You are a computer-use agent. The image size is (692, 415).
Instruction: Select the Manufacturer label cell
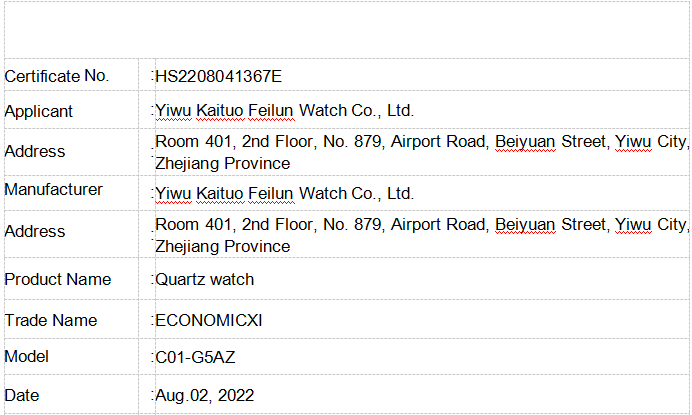point(54,190)
